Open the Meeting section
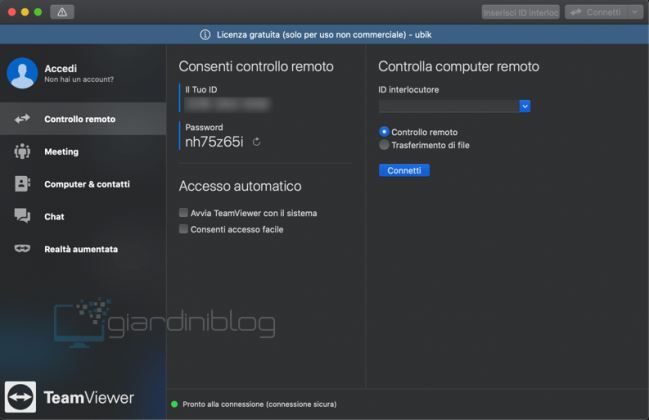 click(x=83, y=151)
